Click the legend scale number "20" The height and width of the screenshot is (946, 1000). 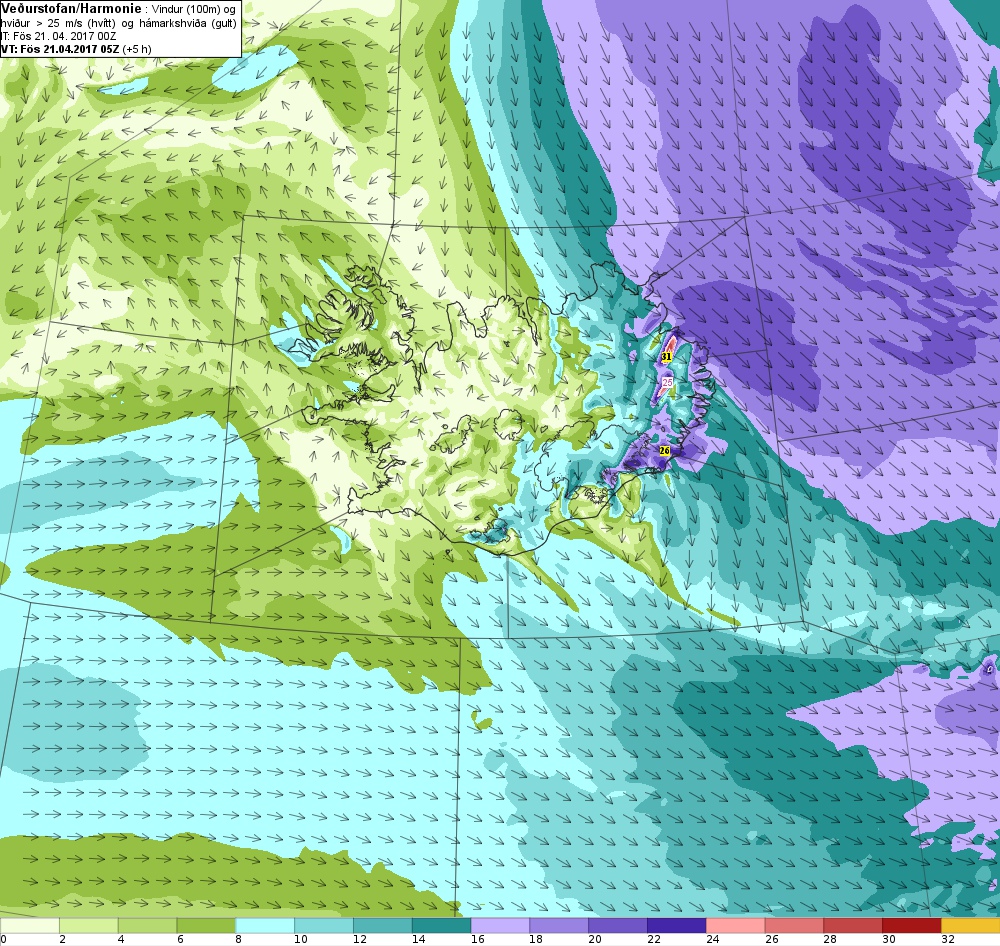pos(594,939)
